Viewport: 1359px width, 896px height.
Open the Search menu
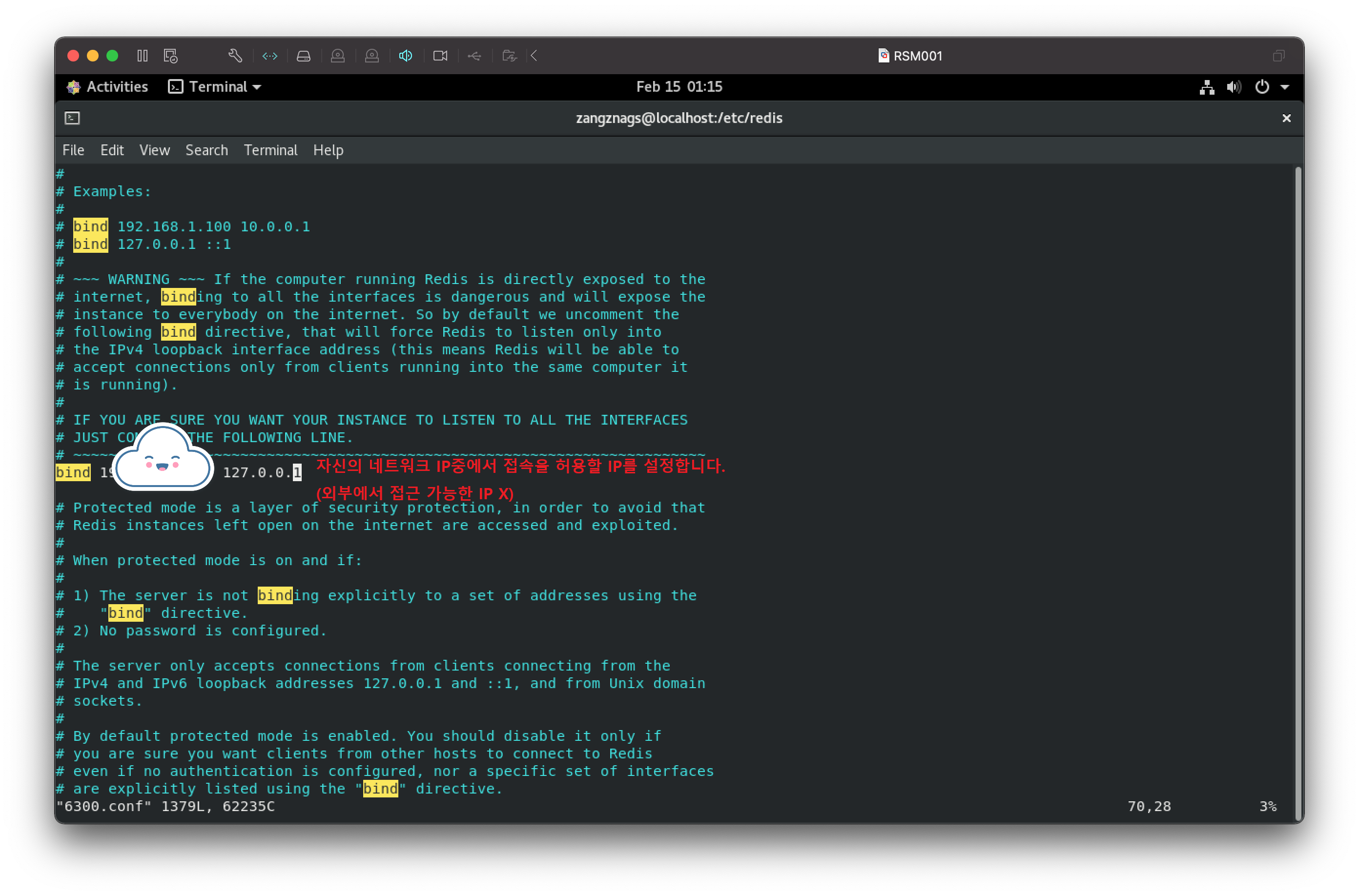pyautogui.click(x=206, y=150)
